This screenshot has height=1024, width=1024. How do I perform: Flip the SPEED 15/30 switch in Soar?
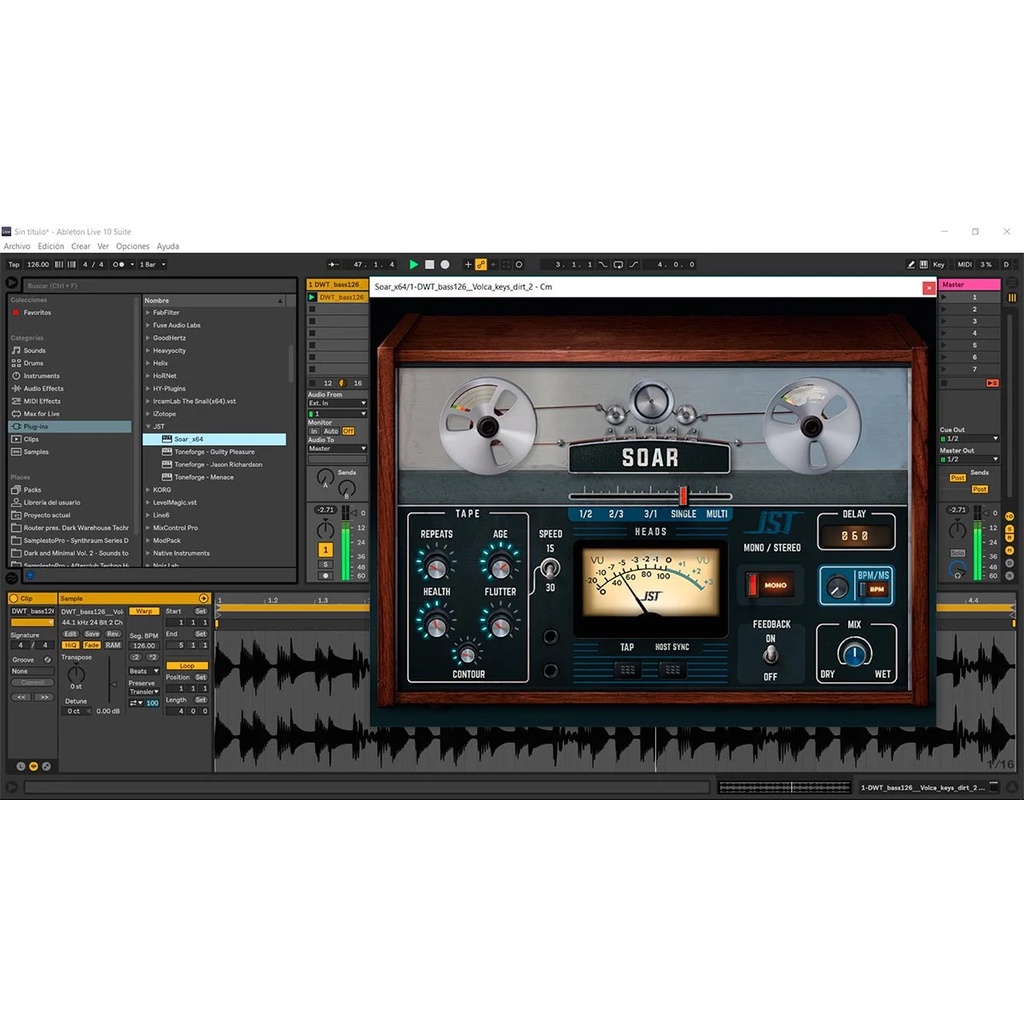[x=550, y=568]
